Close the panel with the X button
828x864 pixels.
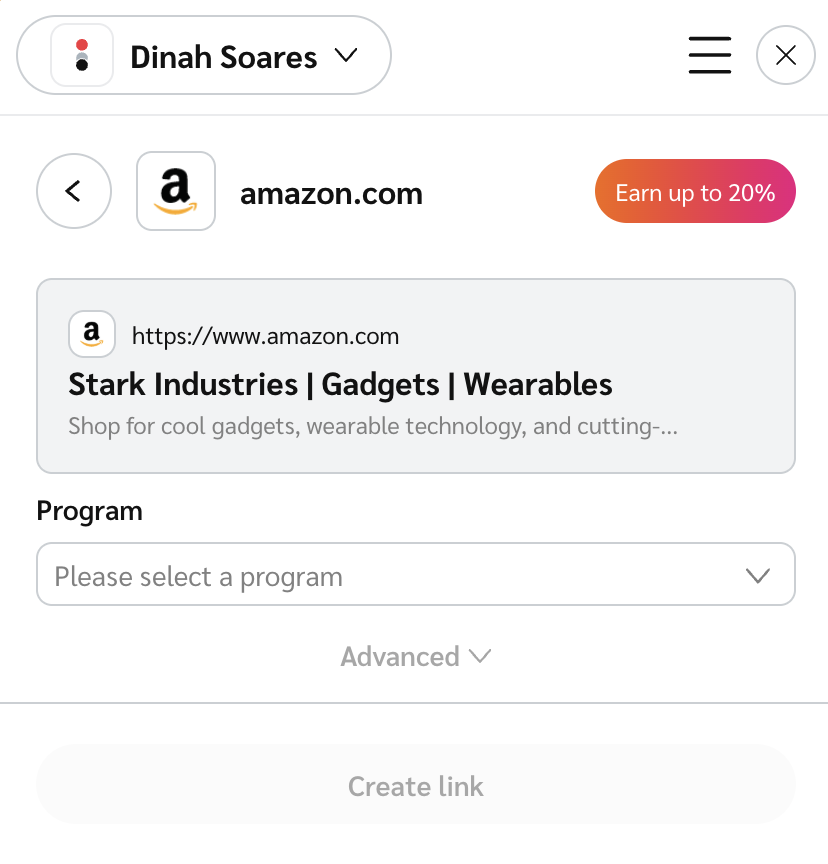786,55
